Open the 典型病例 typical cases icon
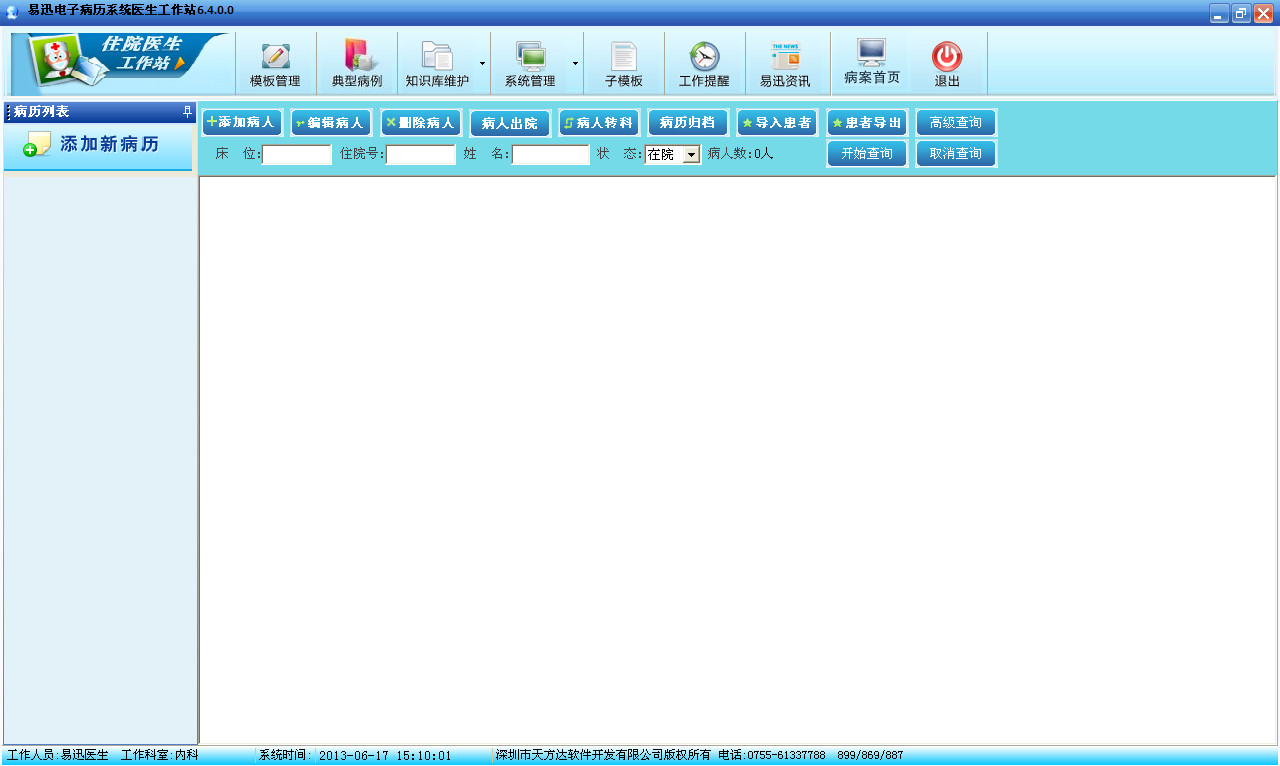The width and height of the screenshot is (1280, 766). pyautogui.click(x=357, y=58)
